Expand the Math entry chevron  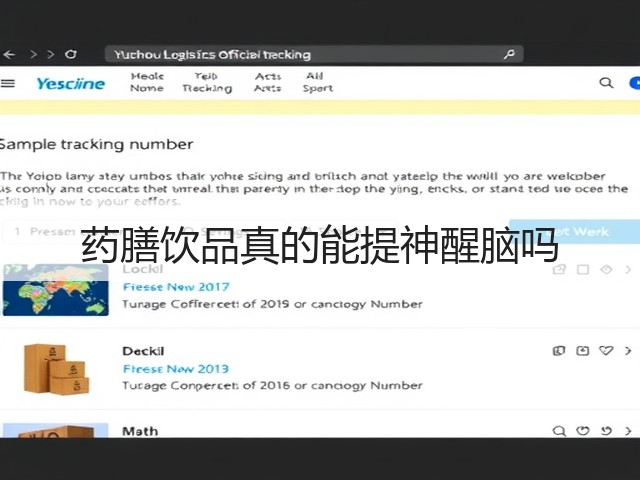click(628, 431)
